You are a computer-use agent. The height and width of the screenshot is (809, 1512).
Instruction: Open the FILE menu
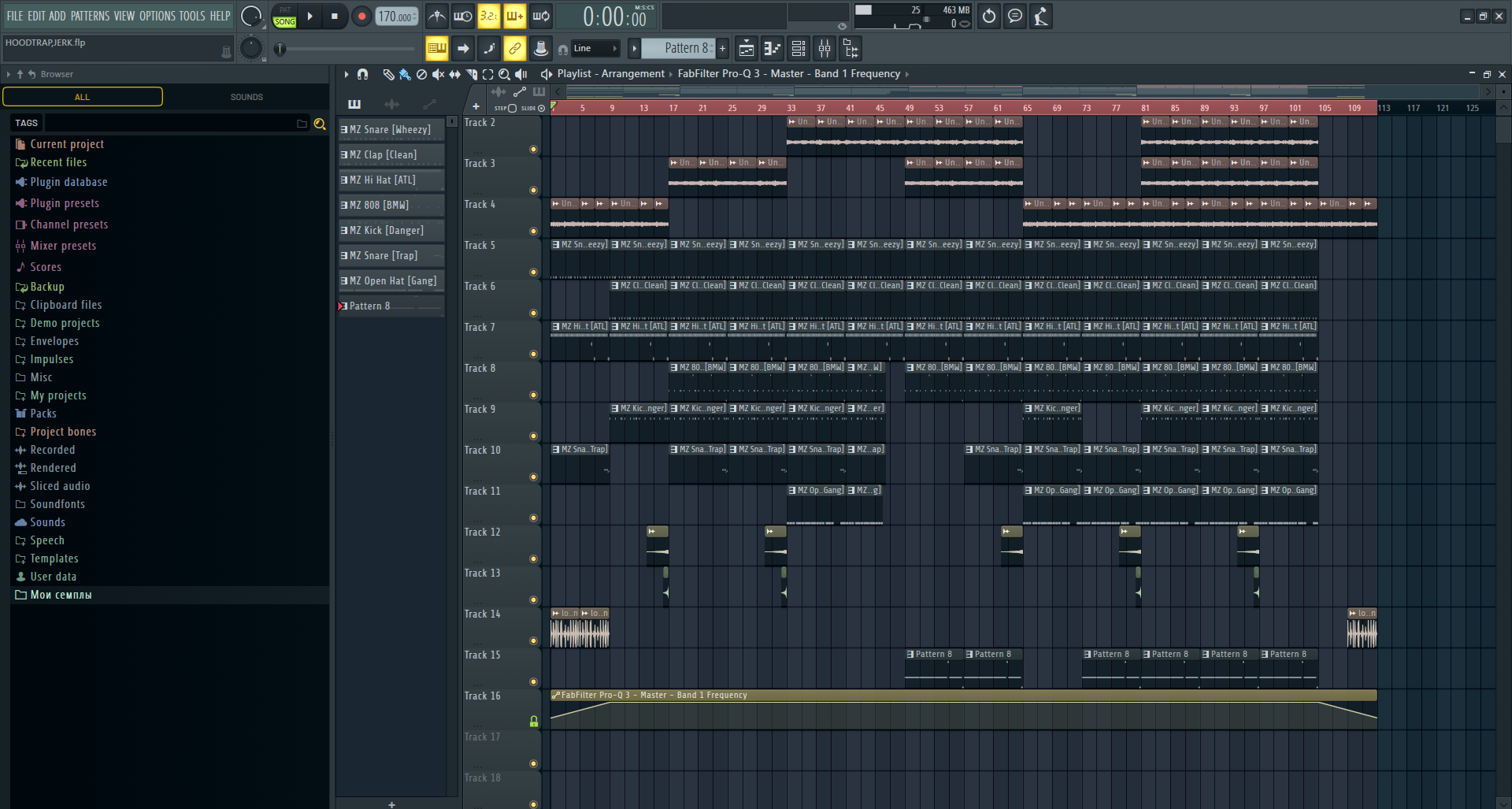point(15,16)
